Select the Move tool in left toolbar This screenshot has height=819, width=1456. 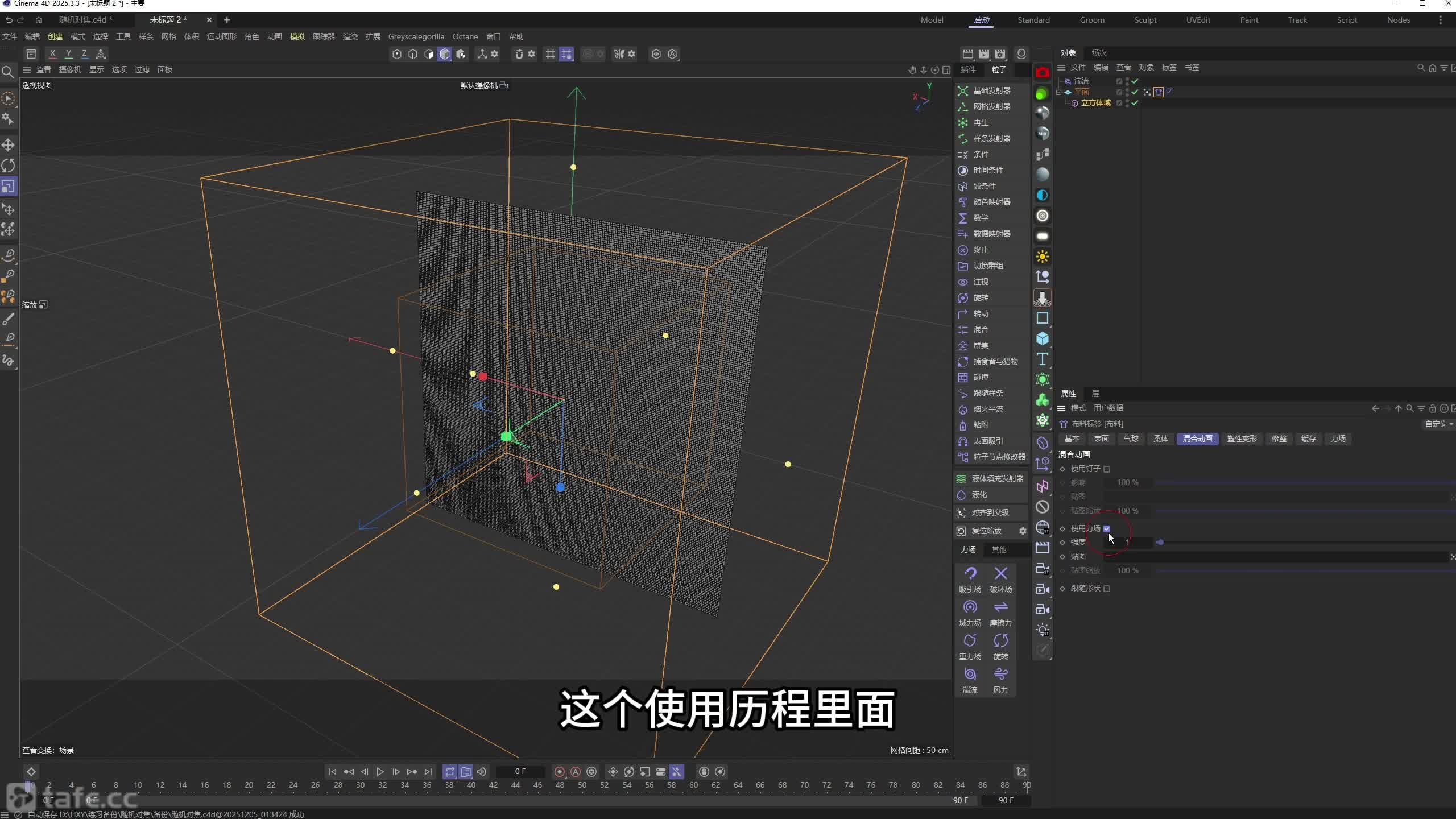tap(9, 145)
